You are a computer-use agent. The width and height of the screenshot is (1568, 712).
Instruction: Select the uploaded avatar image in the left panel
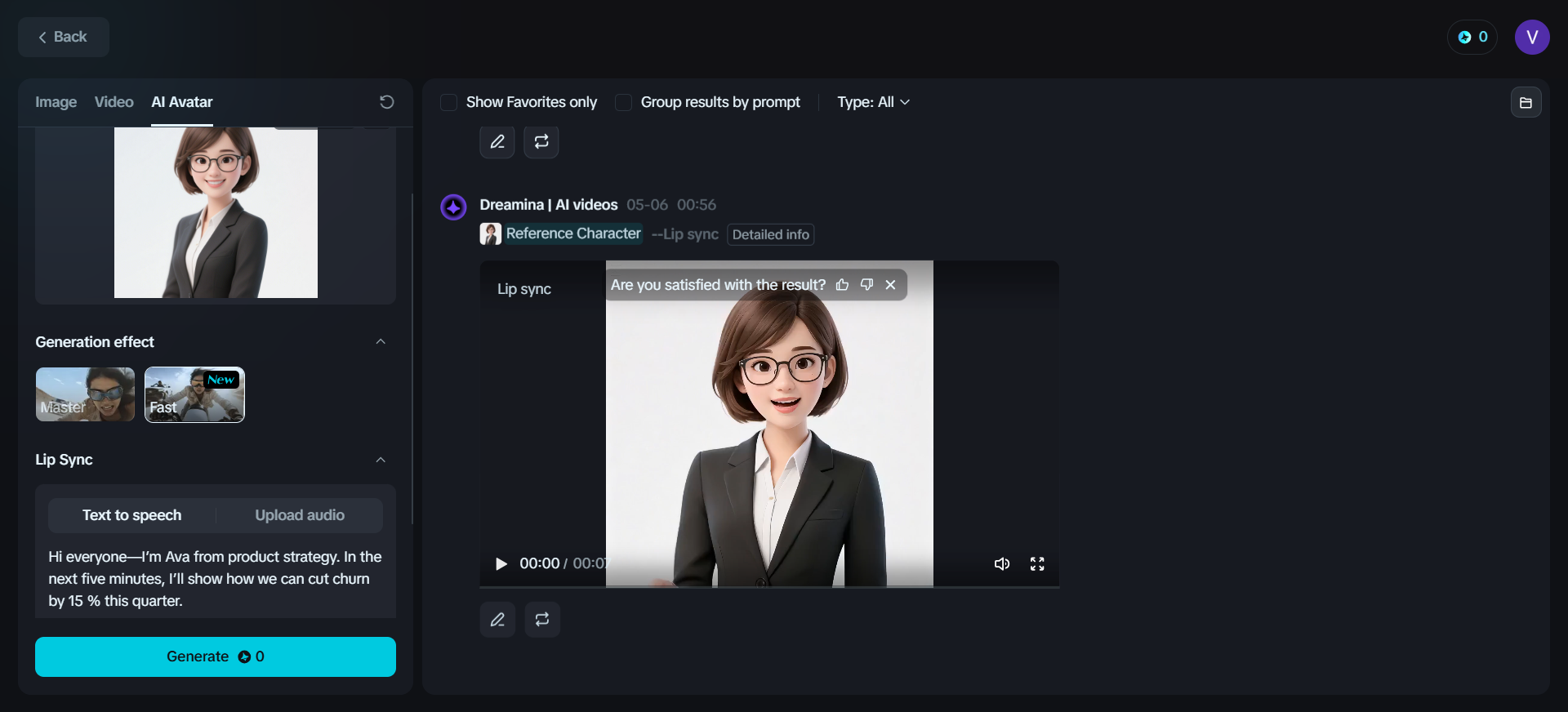coord(216,212)
